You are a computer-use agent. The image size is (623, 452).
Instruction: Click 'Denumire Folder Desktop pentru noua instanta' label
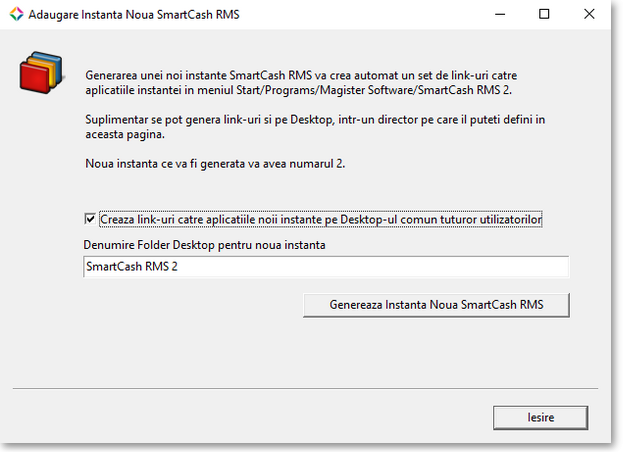204,245
